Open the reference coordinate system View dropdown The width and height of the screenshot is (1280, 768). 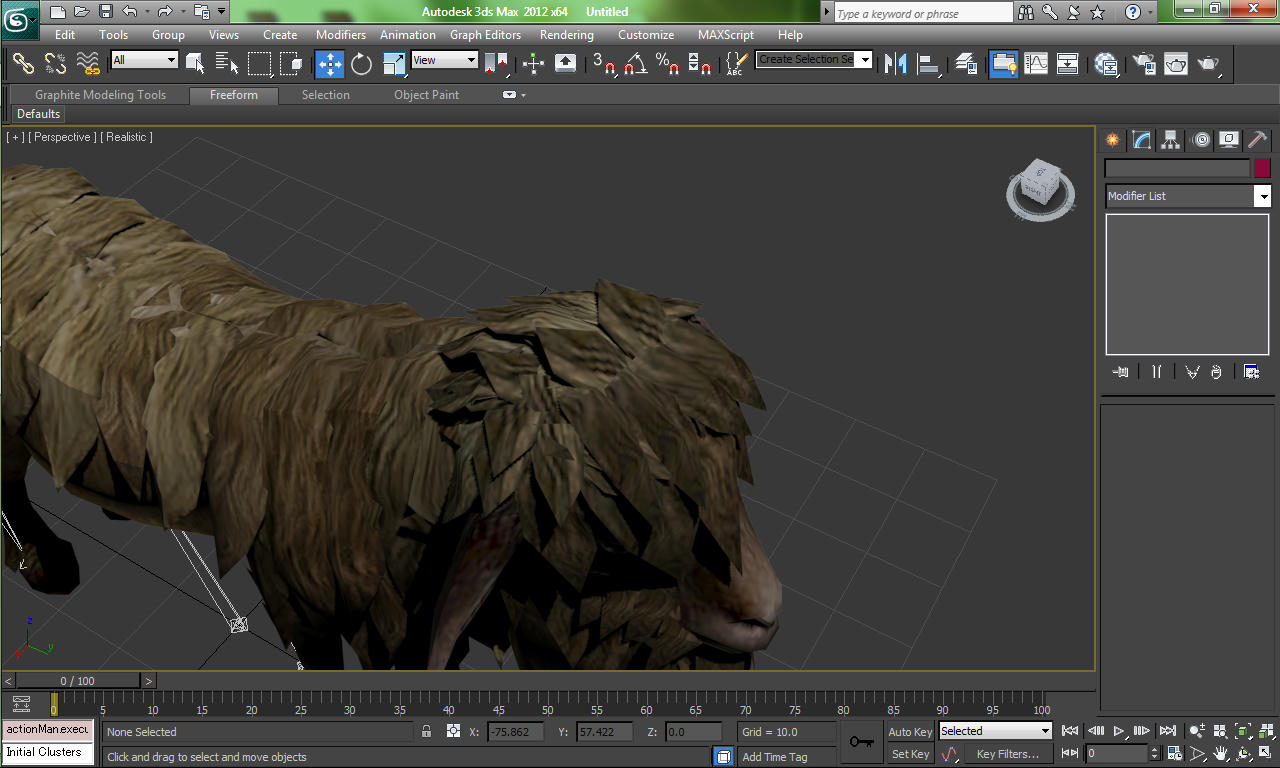[x=445, y=60]
